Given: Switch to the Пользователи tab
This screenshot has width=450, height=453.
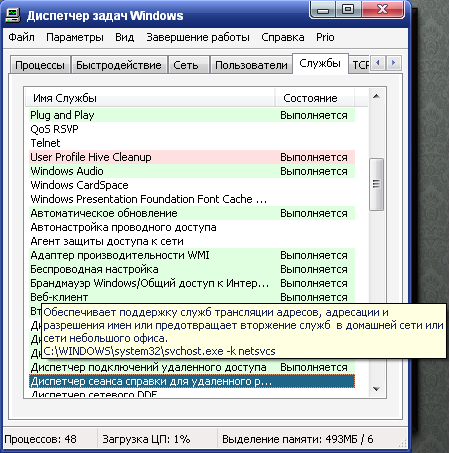Looking at the screenshot, I should [x=251, y=65].
